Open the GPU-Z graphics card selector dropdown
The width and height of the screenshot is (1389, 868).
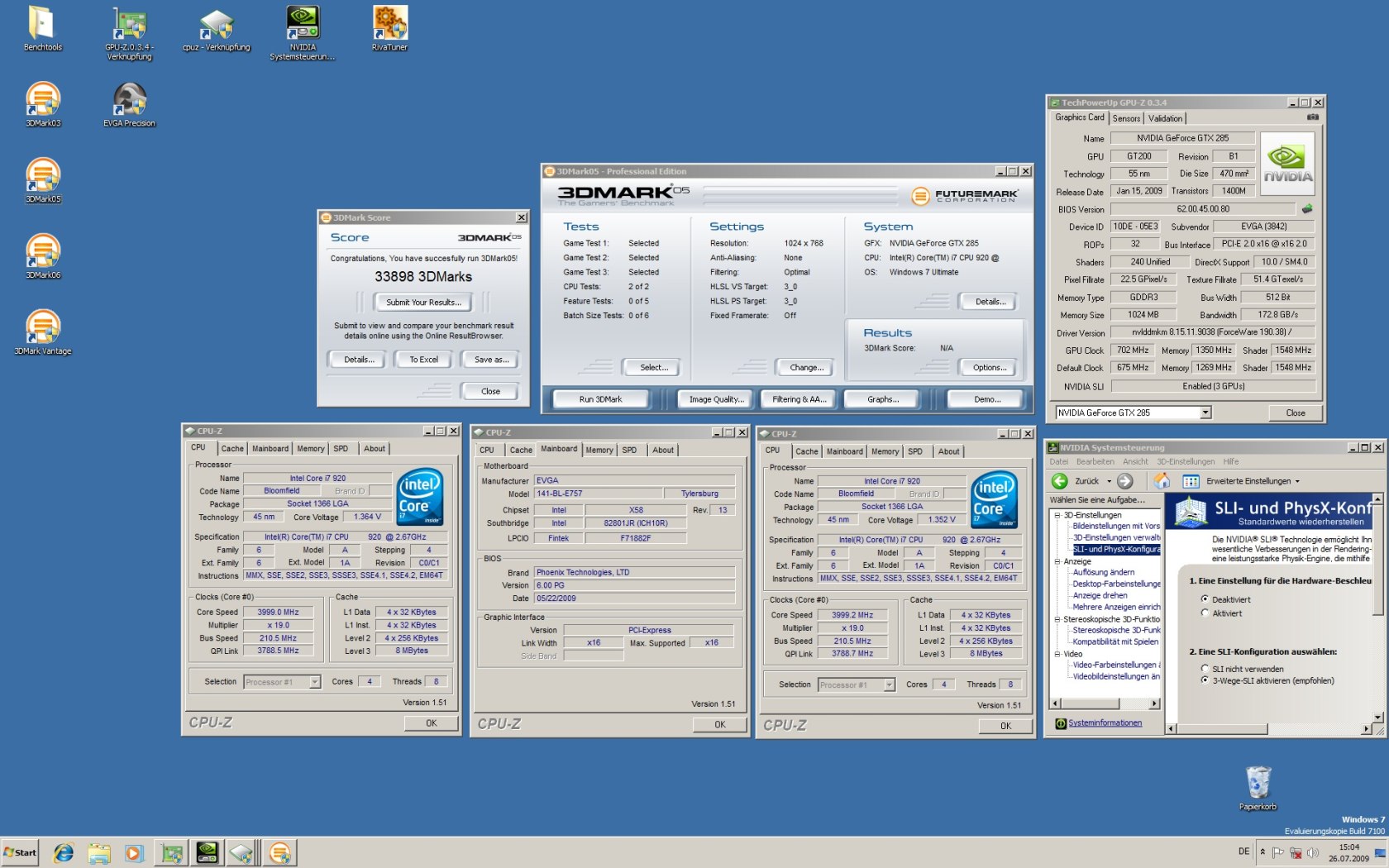click(x=1205, y=413)
